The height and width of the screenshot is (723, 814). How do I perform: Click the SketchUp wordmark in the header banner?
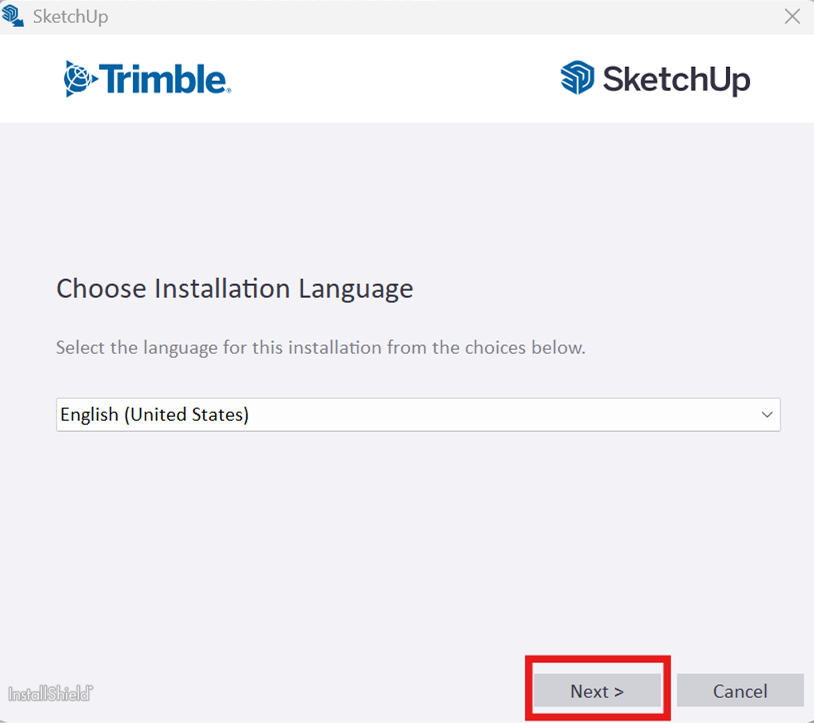click(x=675, y=79)
